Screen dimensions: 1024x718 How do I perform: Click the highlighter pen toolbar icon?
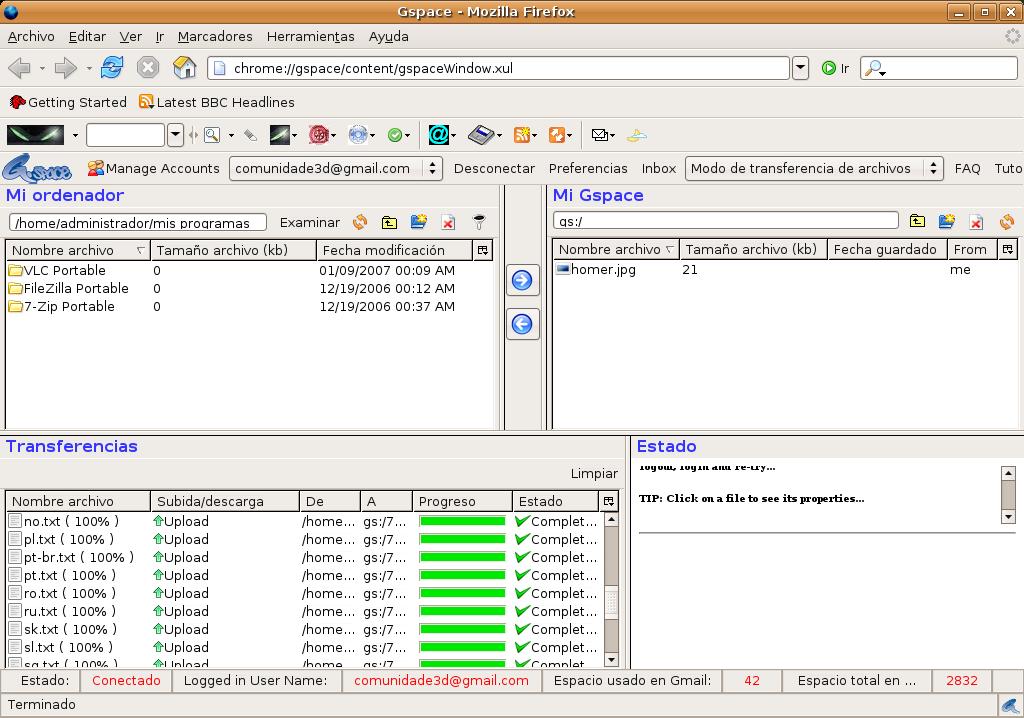click(250, 135)
